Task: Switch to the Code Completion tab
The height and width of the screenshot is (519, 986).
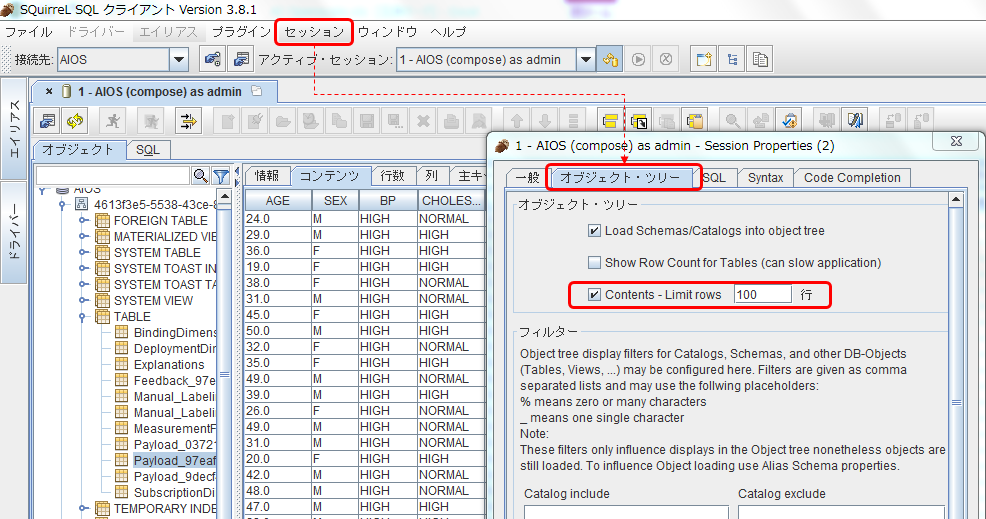Action: pos(852,177)
